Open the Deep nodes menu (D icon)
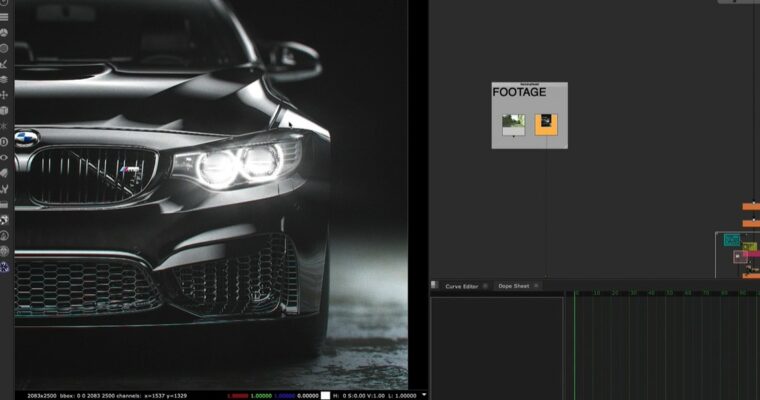This screenshot has width=760, height=400. pyautogui.click(x=4, y=142)
